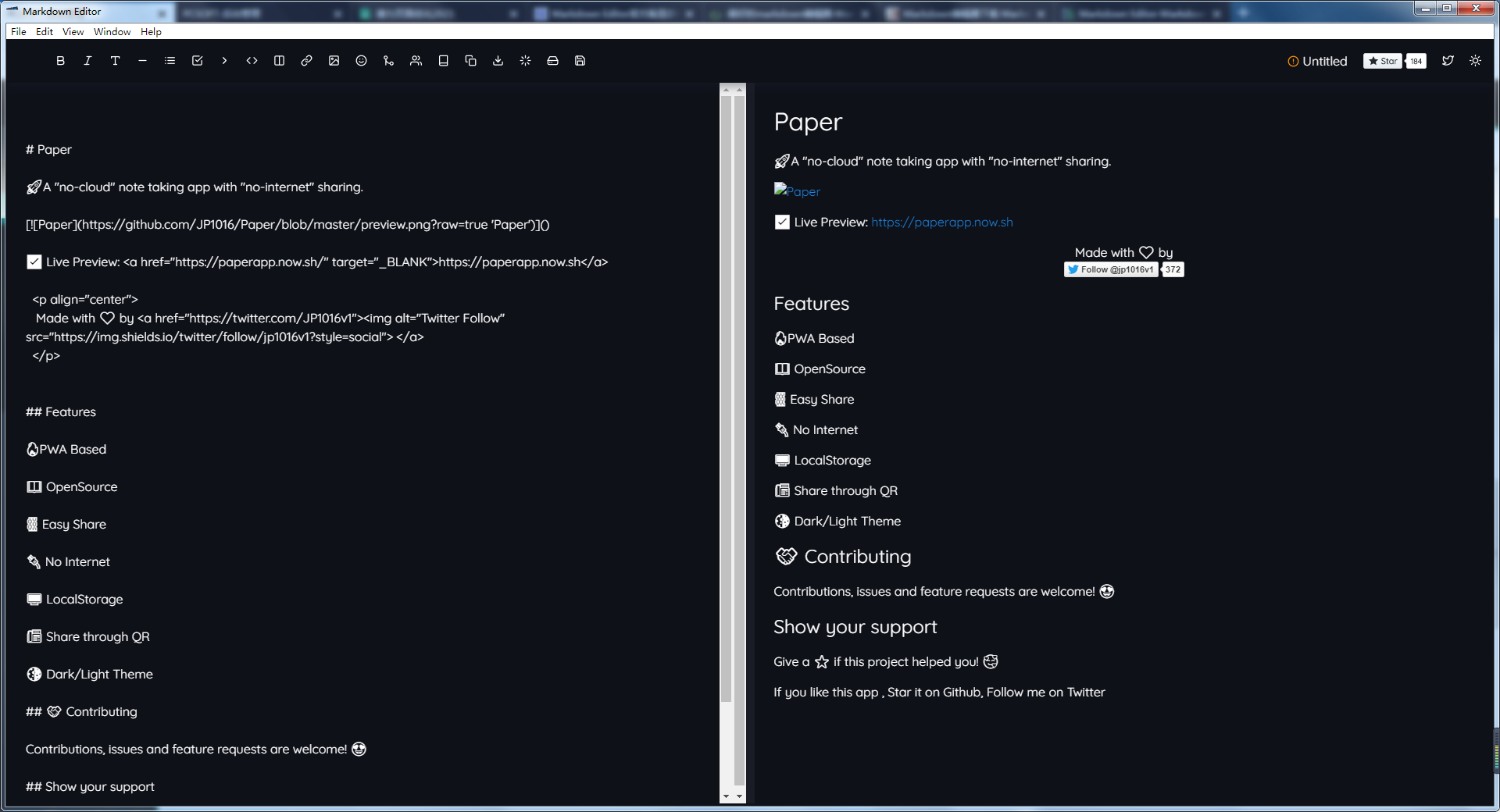Click the code brackets icon
The height and width of the screenshot is (812, 1500).
(x=252, y=61)
